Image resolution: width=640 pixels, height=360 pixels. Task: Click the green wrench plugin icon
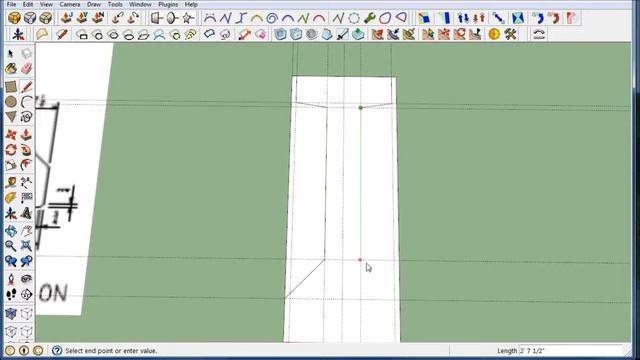coord(369,18)
